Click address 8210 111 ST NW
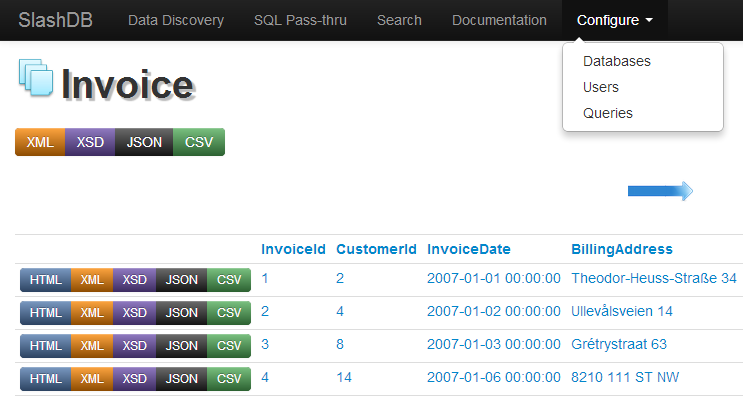Viewport: 743px width, 400px height. click(625, 378)
